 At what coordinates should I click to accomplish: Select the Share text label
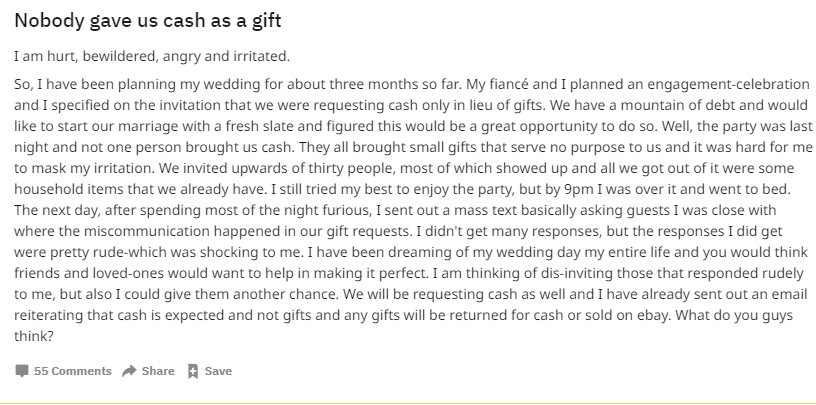(x=158, y=371)
